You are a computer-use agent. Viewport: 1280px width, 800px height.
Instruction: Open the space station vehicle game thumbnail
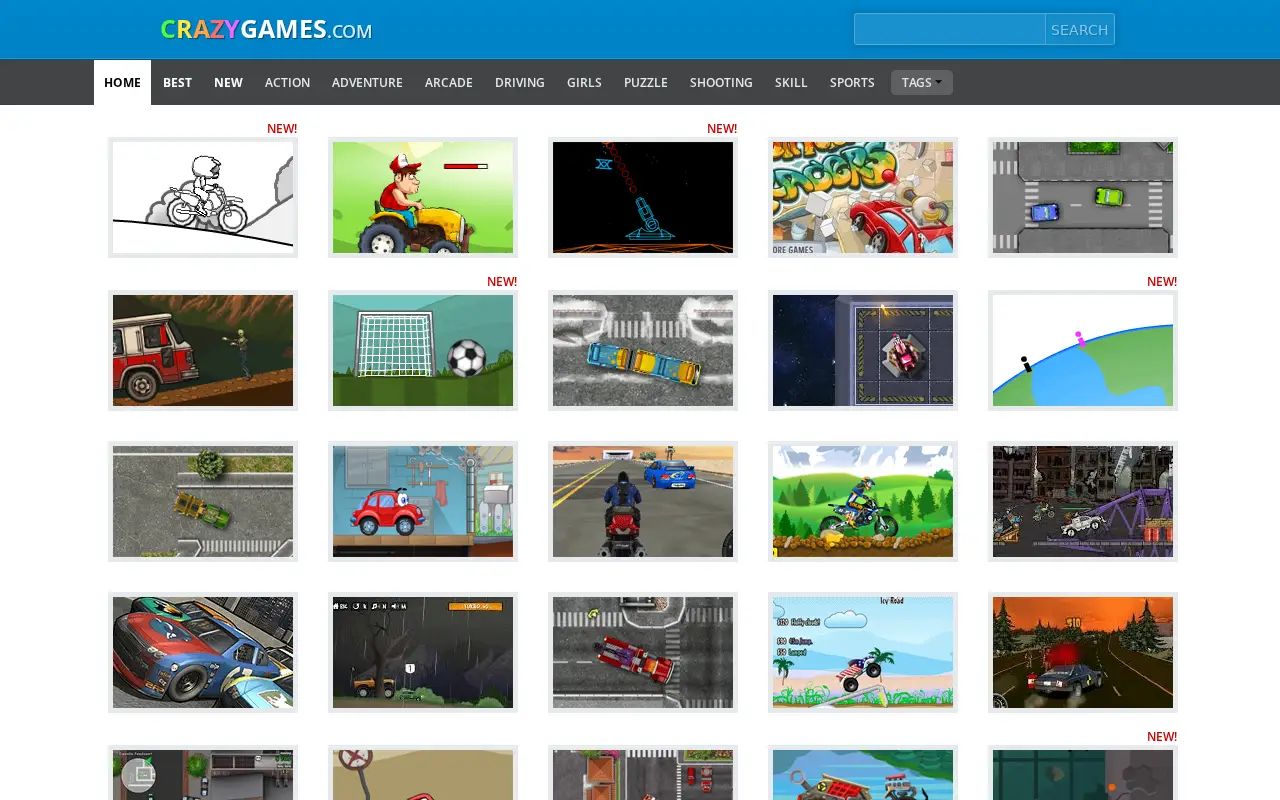click(863, 350)
